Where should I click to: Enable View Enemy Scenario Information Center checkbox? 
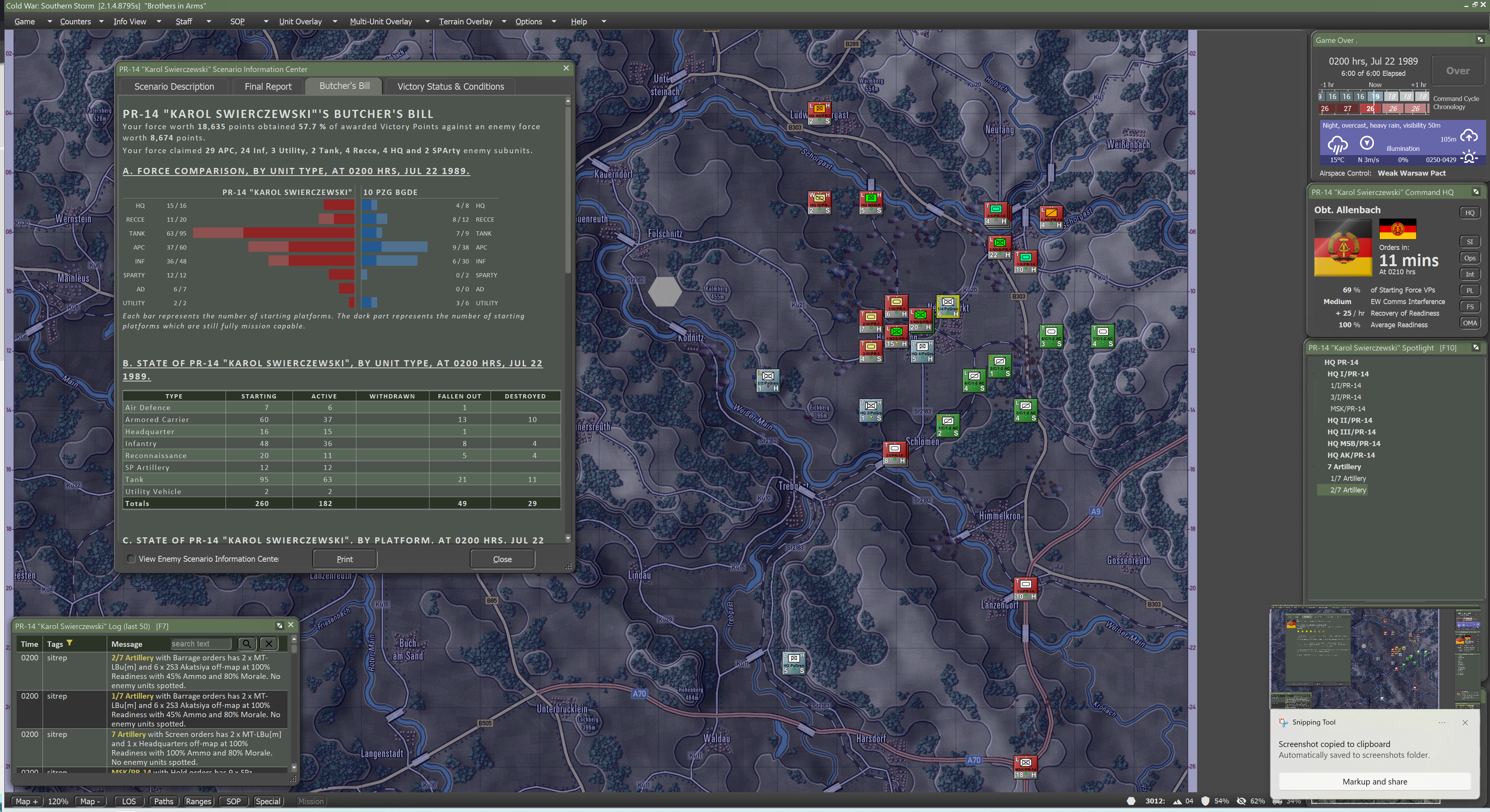tap(131, 559)
